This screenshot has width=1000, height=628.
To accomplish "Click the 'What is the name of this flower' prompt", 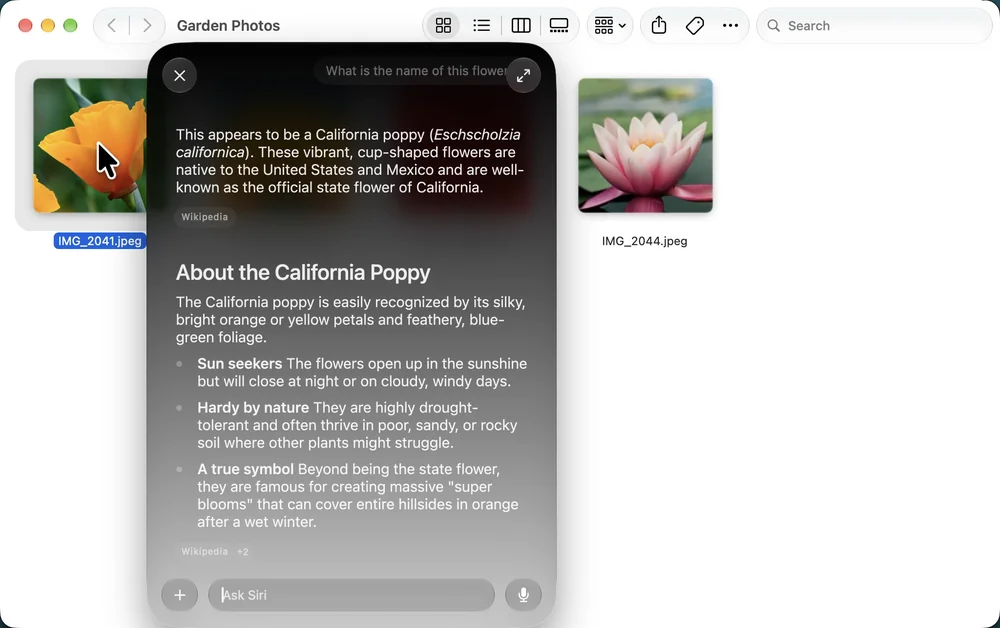I will coord(417,71).
